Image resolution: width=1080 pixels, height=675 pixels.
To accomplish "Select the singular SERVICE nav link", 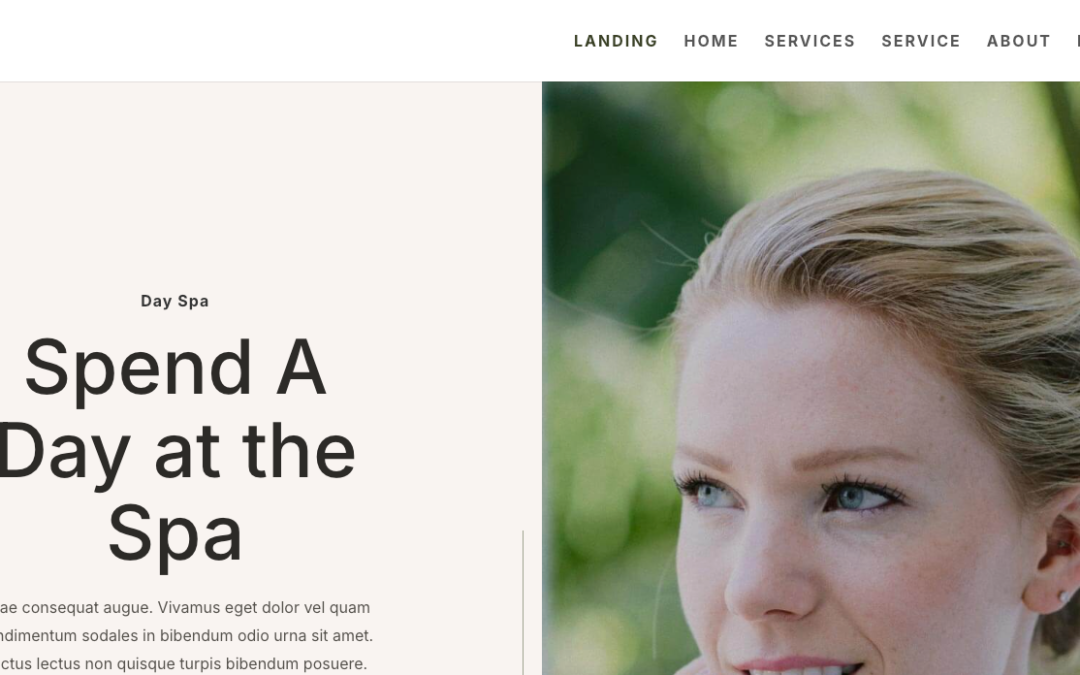I will click(x=921, y=41).
